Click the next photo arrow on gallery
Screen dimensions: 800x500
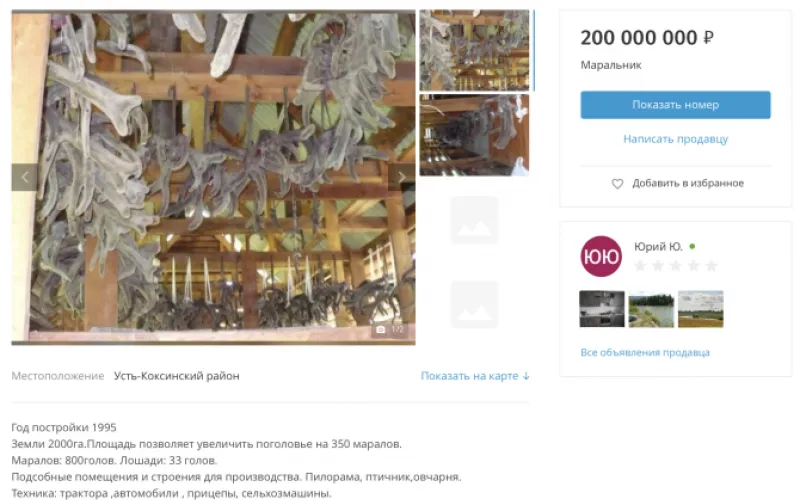402,177
